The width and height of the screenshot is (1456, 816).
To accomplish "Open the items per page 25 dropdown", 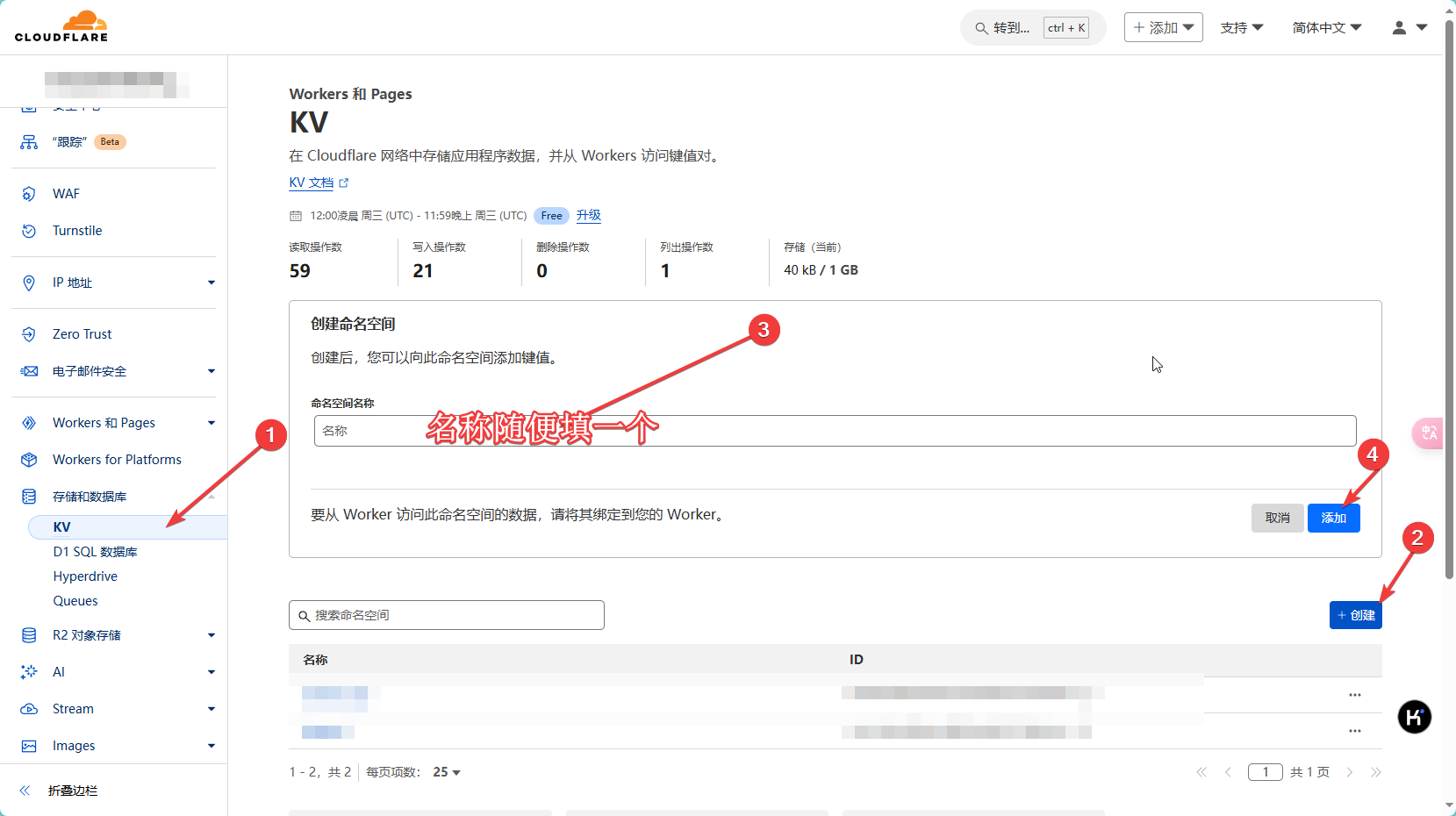I will [447, 772].
